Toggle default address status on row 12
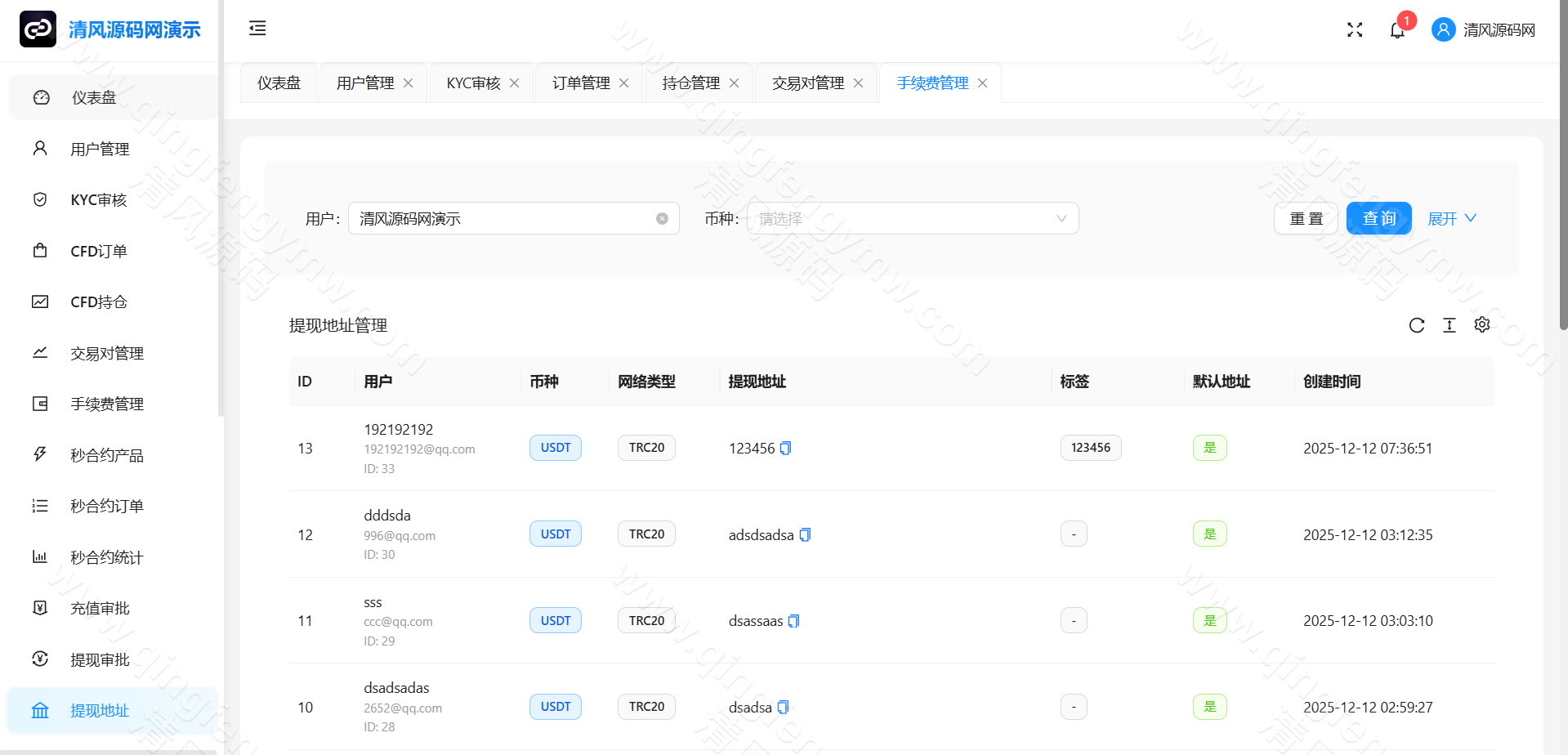1568x755 pixels. click(x=1209, y=534)
